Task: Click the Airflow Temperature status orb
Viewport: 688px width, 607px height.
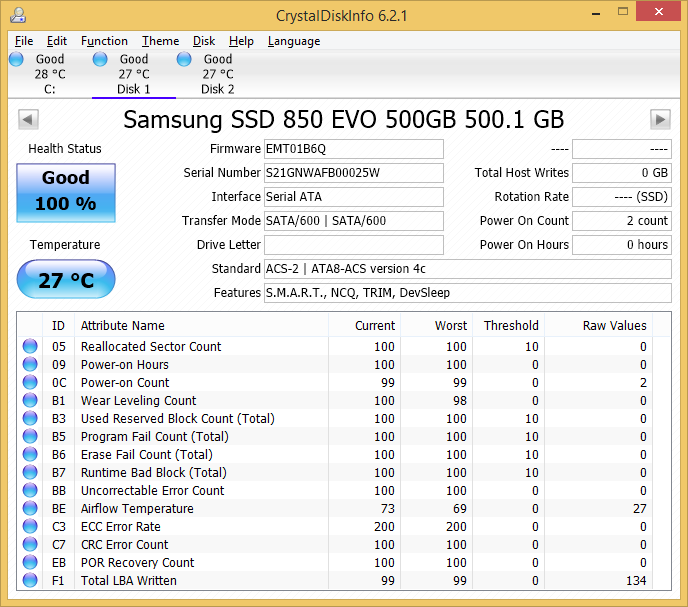Action: [x=30, y=509]
